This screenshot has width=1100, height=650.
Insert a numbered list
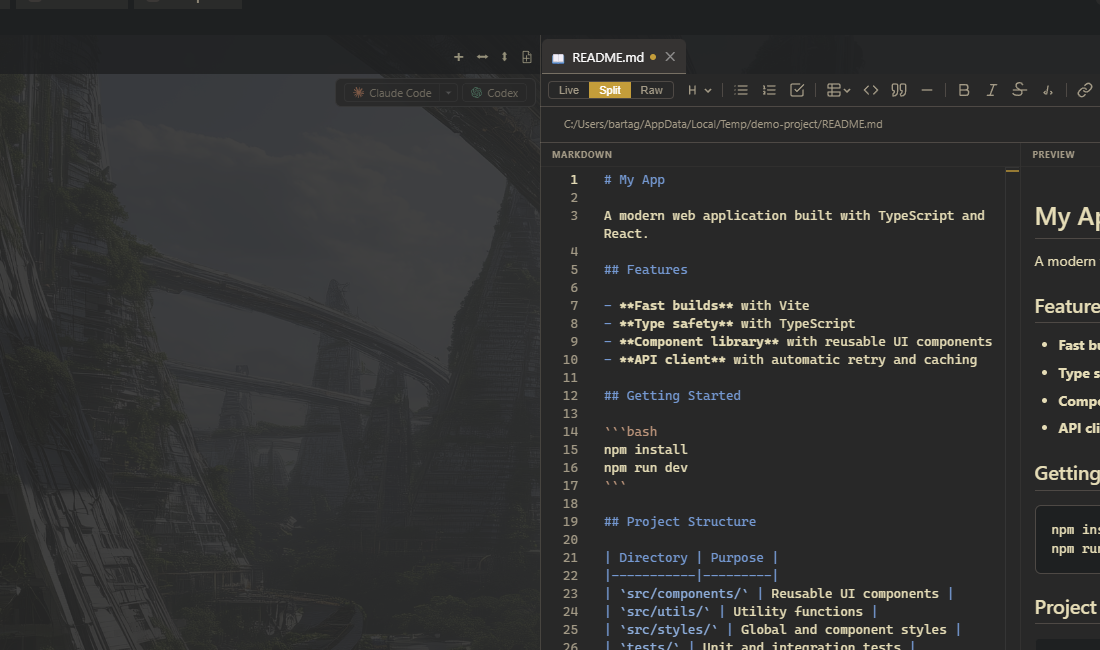769,90
